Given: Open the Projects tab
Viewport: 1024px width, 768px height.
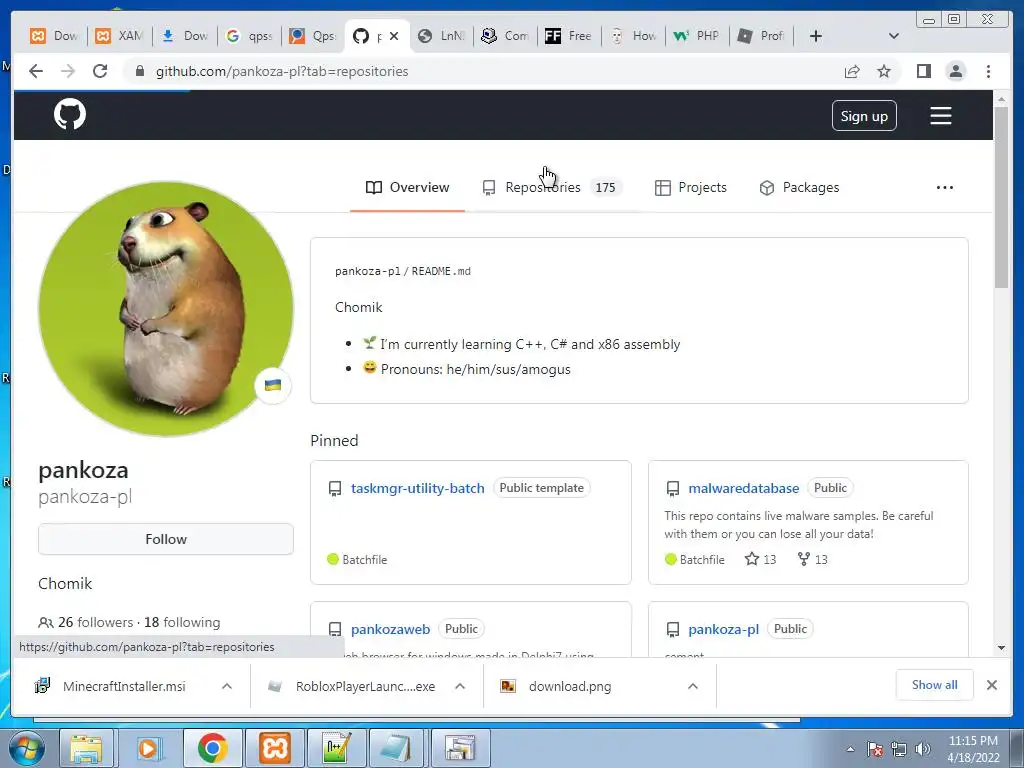Looking at the screenshot, I should 691,187.
